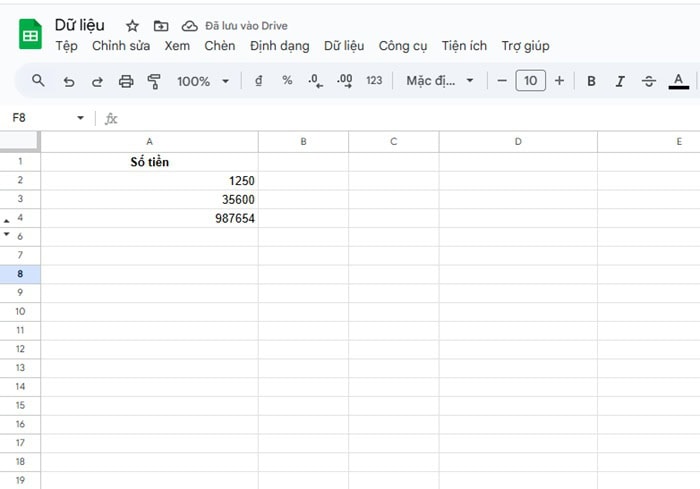Open the Google Sheets home icon

(30, 34)
